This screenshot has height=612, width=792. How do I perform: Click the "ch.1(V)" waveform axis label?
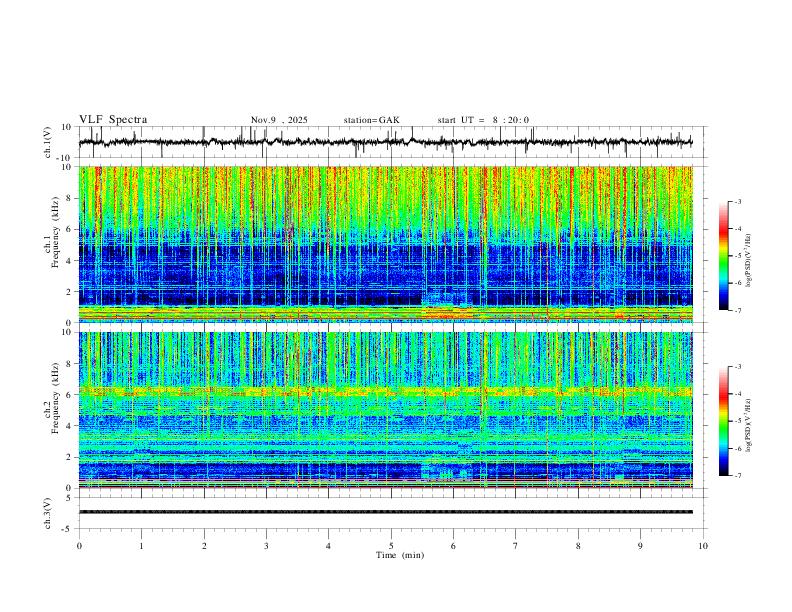(x=47, y=142)
